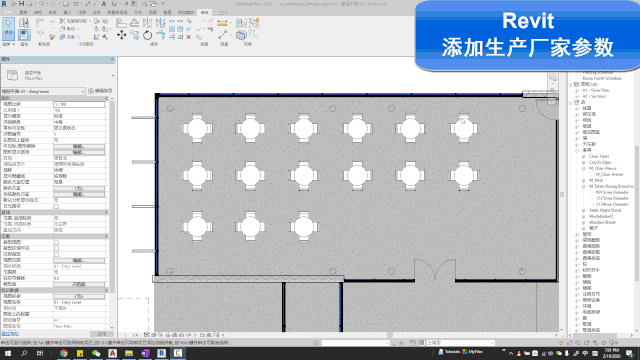Open the fifth ribbon tab after the File tab
This screenshot has height=360, width=640.
[x=82, y=13]
